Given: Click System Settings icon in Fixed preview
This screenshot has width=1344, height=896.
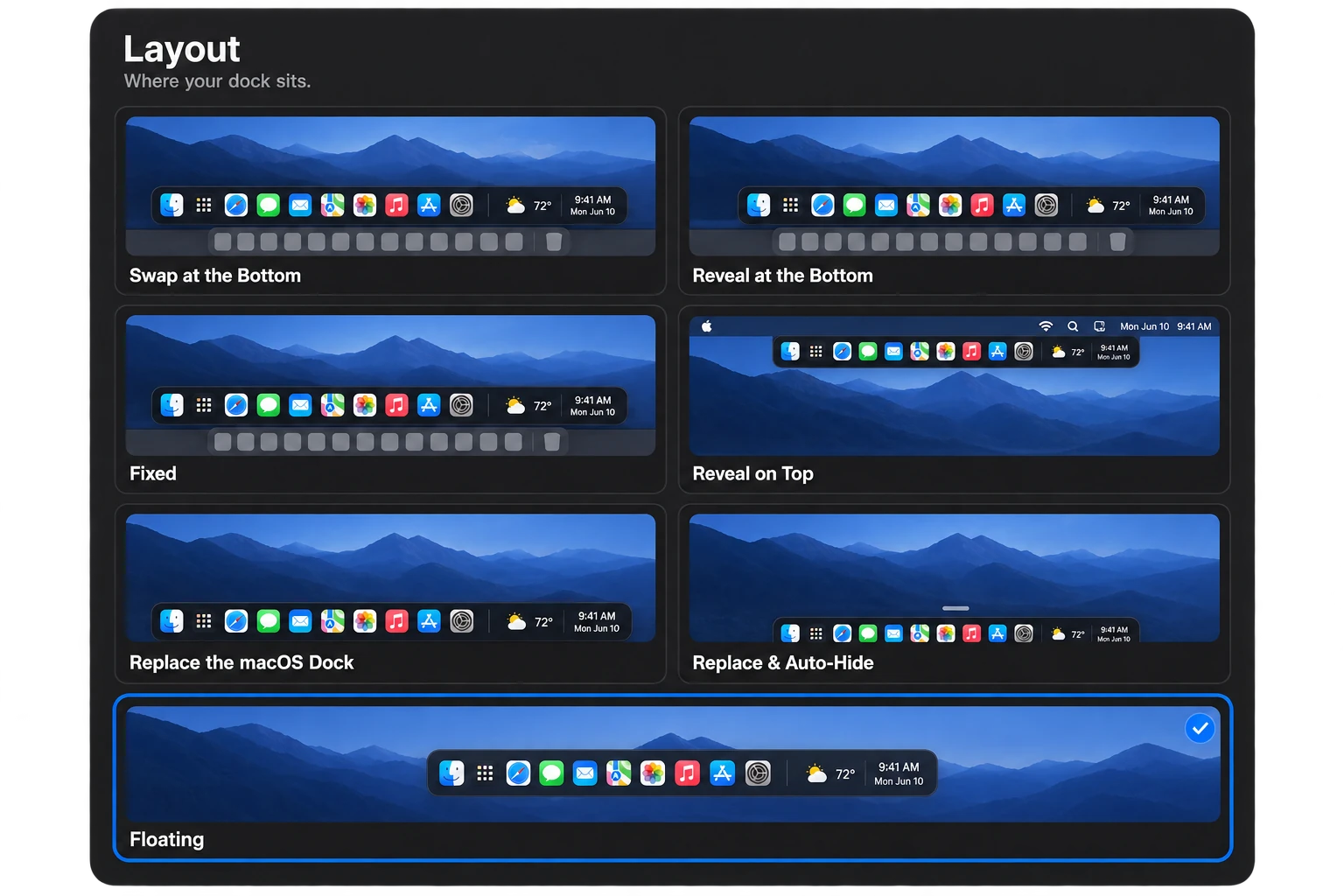Looking at the screenshot, I should point(461,405).
